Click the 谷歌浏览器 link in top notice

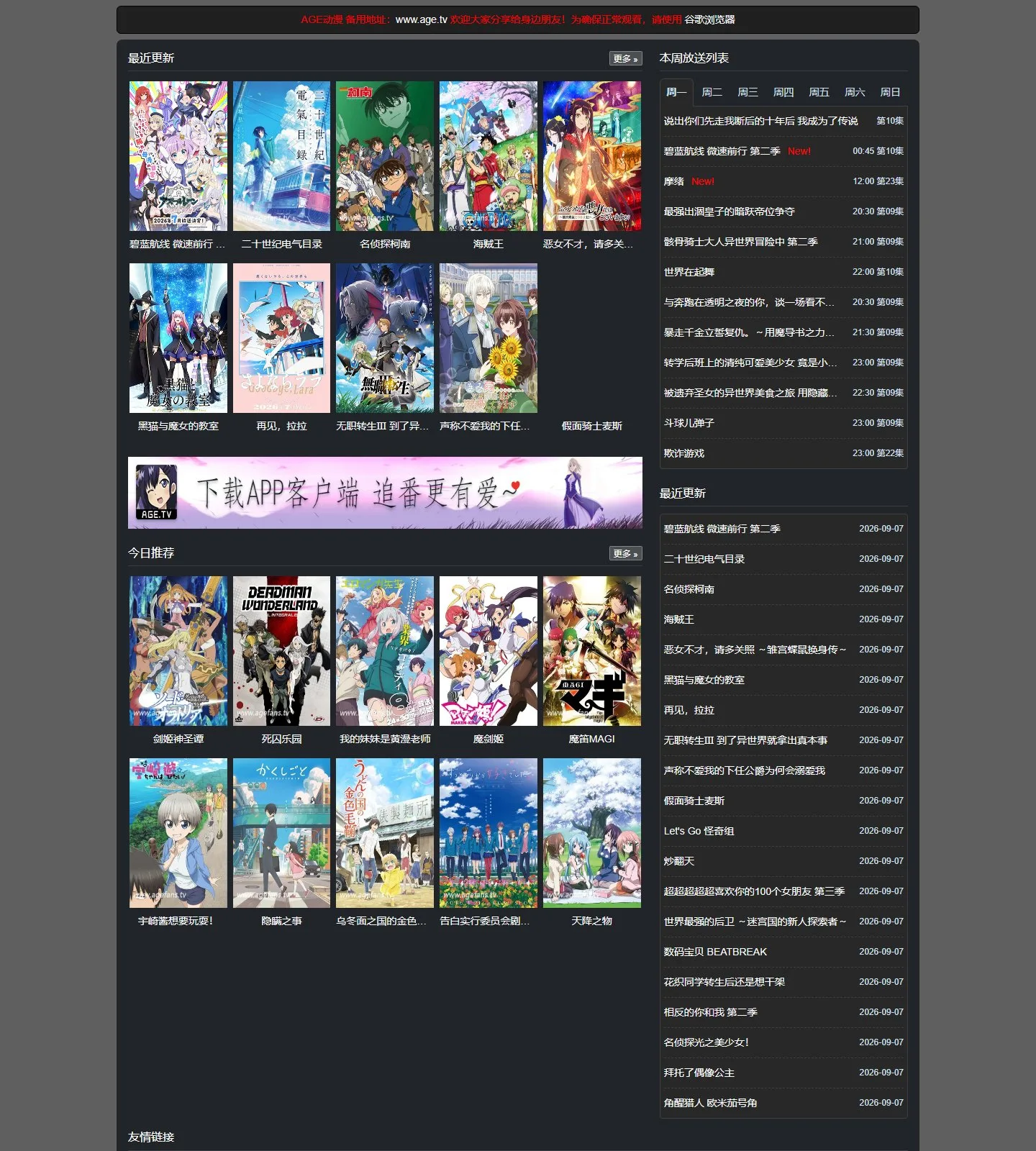pos(709,19)
